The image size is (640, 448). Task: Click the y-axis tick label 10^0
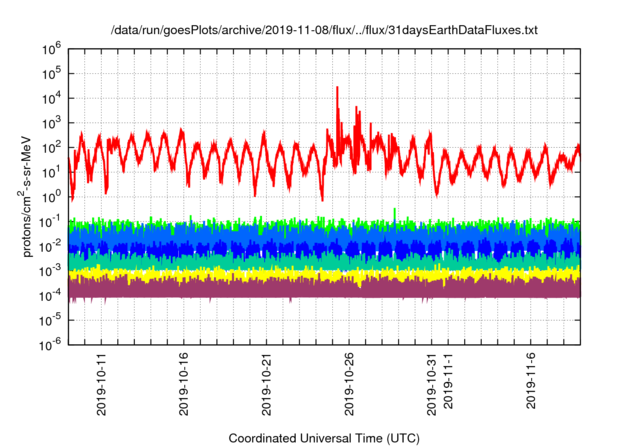pos(52,196)
